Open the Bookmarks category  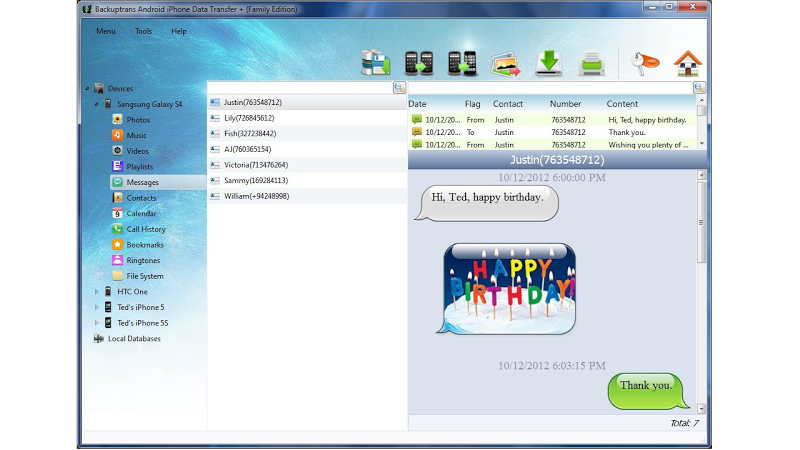click(145, 245)
